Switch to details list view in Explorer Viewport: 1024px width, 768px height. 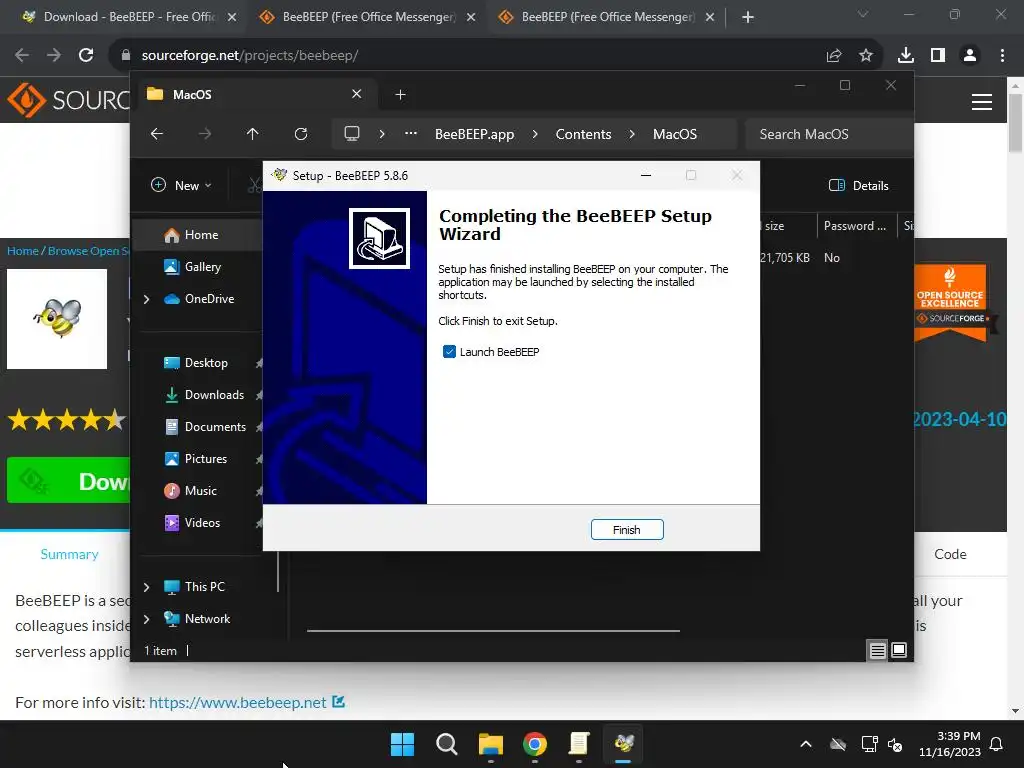point(877,650)
